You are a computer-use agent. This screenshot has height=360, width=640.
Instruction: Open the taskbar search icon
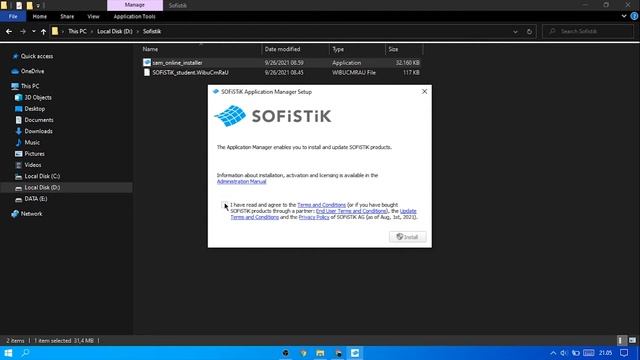click(25, 353)
